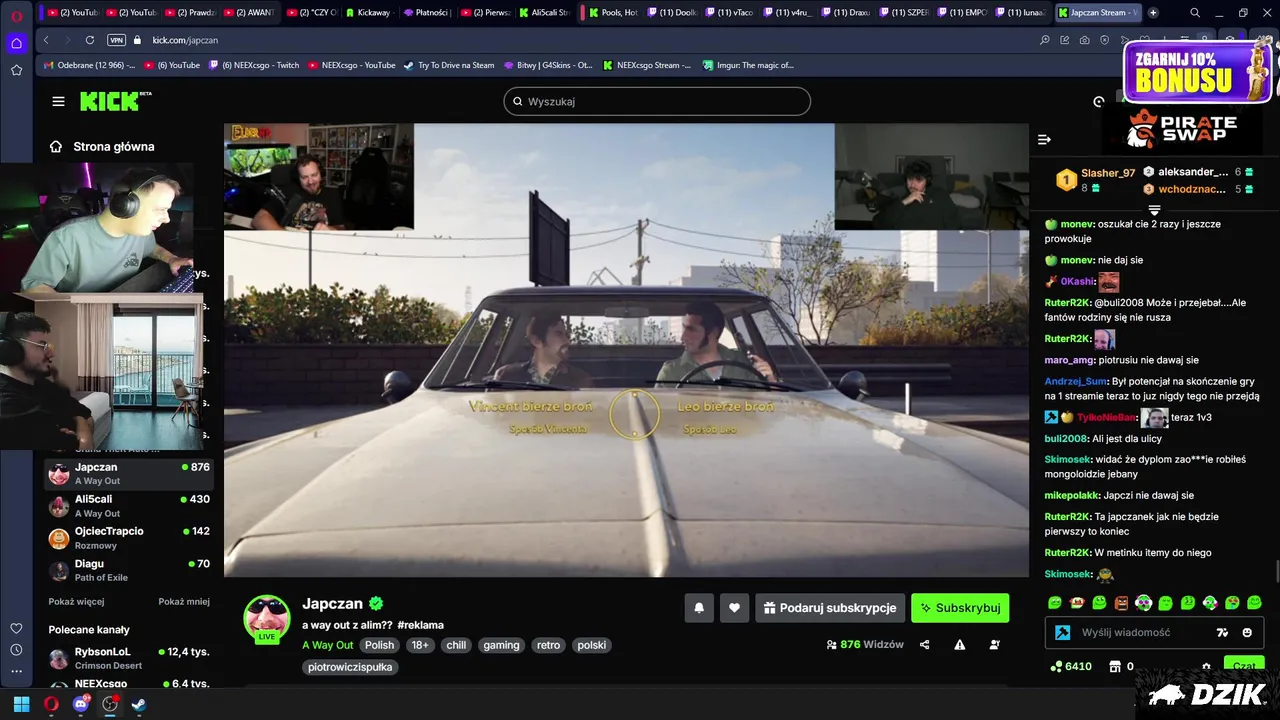The width and height of the screenshot is (1280, 720).
Task: Open Diagu channel in sidebar
Action: click(x=129, y=570)
